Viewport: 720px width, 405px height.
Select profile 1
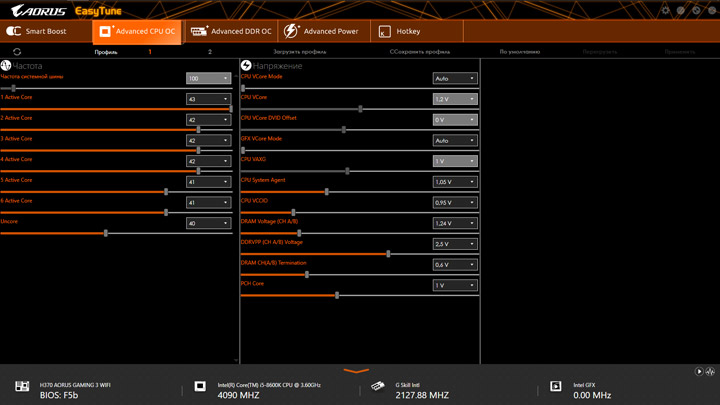(x=150, y=52)
